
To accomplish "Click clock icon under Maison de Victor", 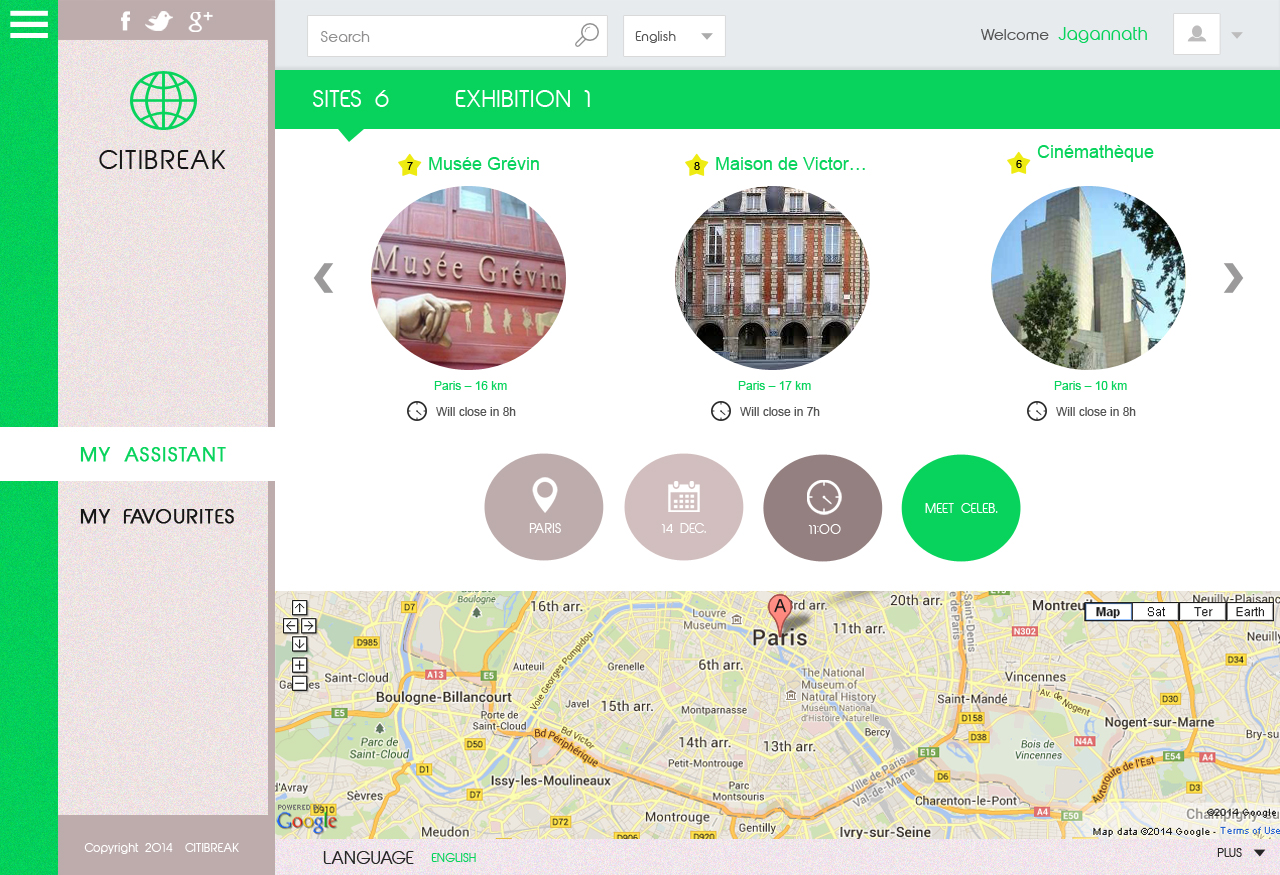I will pyautogui.click(x=721, y=411).
